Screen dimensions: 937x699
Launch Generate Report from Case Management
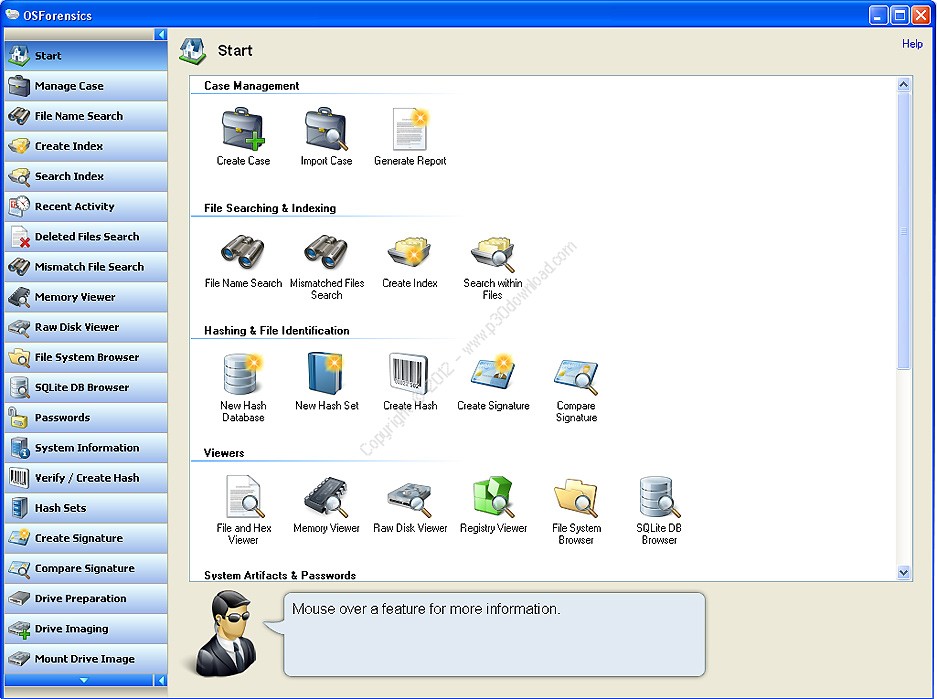pos(410,129)
